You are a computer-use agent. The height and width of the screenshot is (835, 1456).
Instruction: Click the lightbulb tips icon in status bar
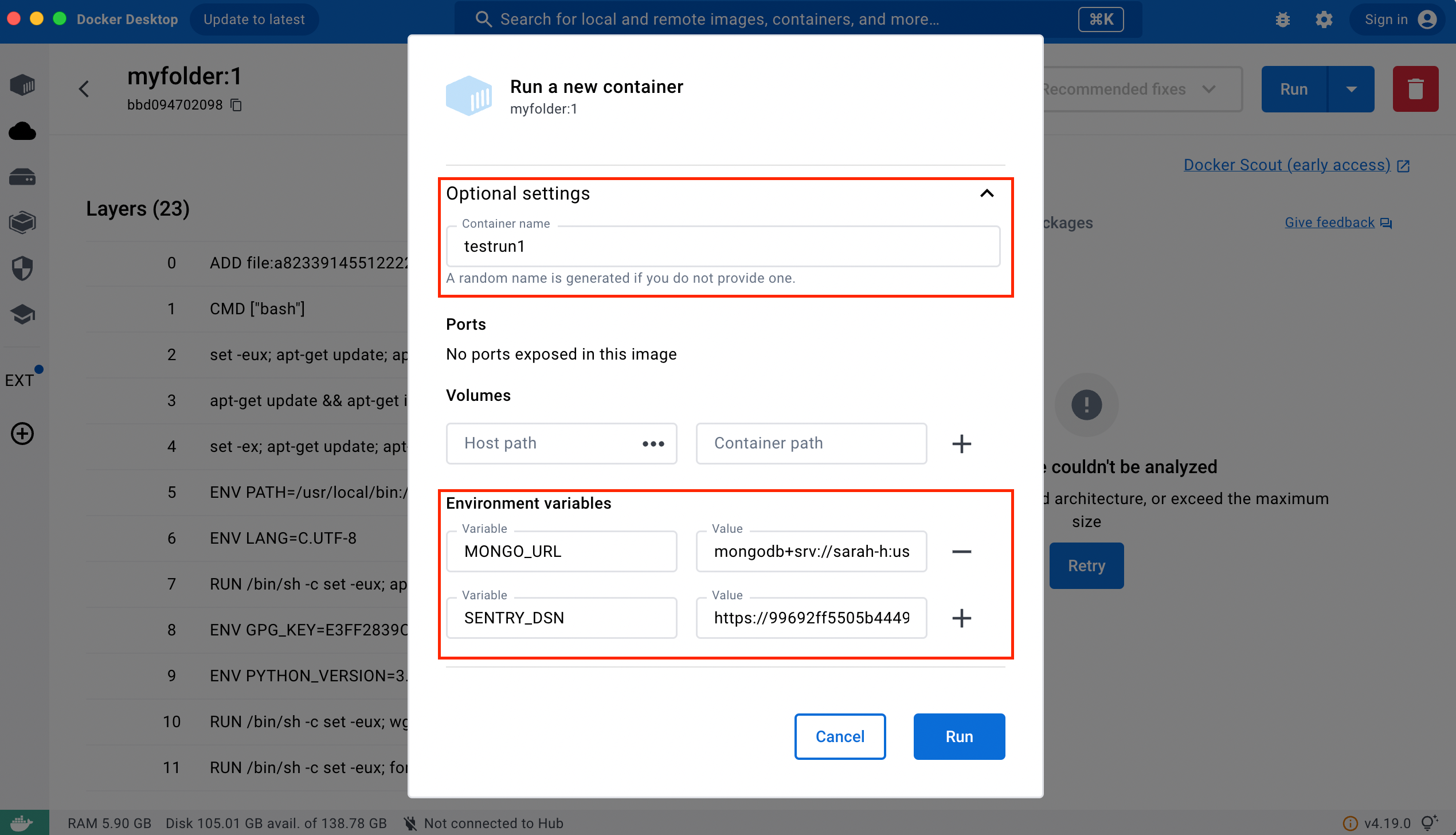1430,823
